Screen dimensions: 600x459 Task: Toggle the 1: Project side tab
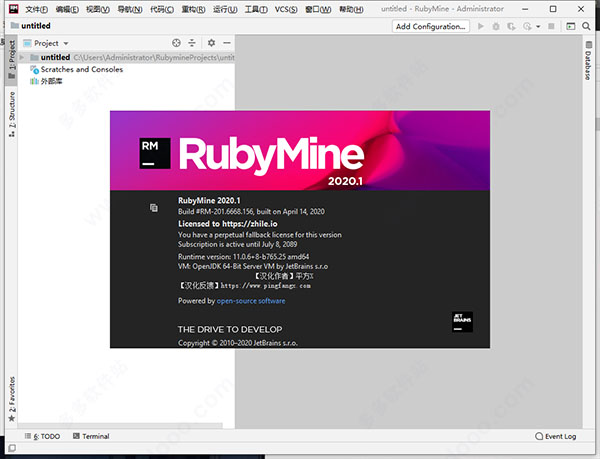[x=12, y=59]
